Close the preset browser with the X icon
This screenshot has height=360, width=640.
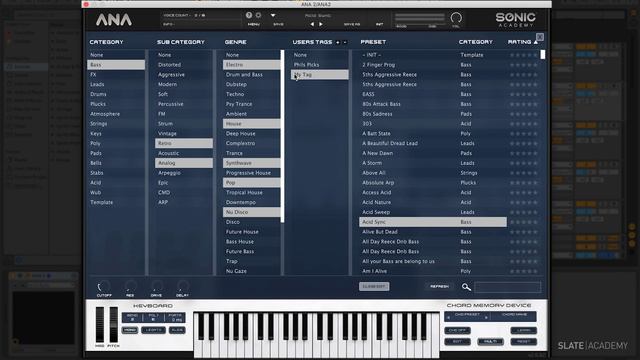(x=540, y=37)
